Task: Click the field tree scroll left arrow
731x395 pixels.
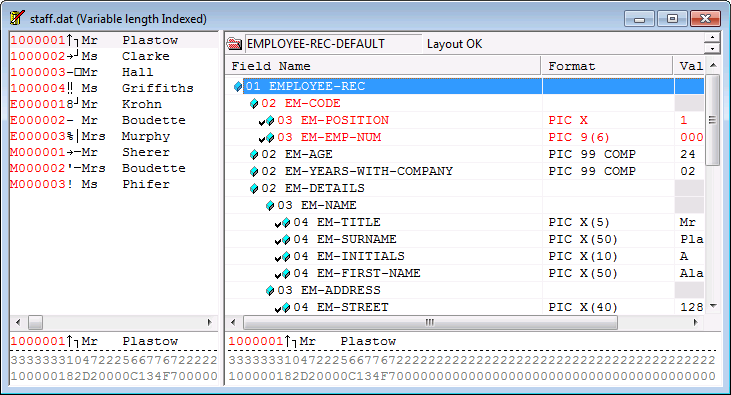Action: click(x=234, y=322)
